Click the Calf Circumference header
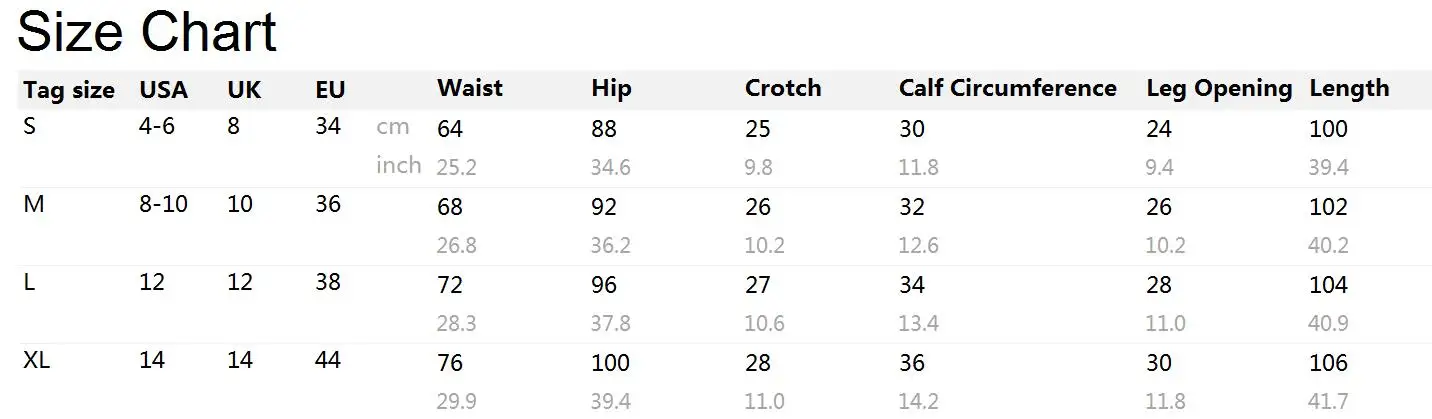The width and height of the screenshot is (1432, 419). click(x=1007, y=88)
